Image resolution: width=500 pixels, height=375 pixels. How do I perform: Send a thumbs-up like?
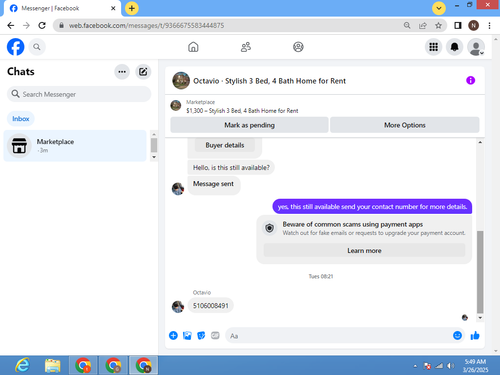click(x=475, y=335)
